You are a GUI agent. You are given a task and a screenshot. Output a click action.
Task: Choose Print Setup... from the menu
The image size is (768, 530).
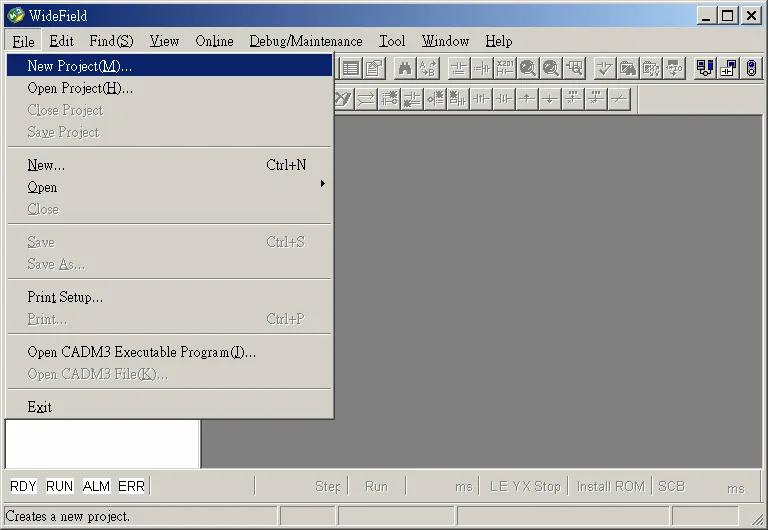click(x=169, y=297)
